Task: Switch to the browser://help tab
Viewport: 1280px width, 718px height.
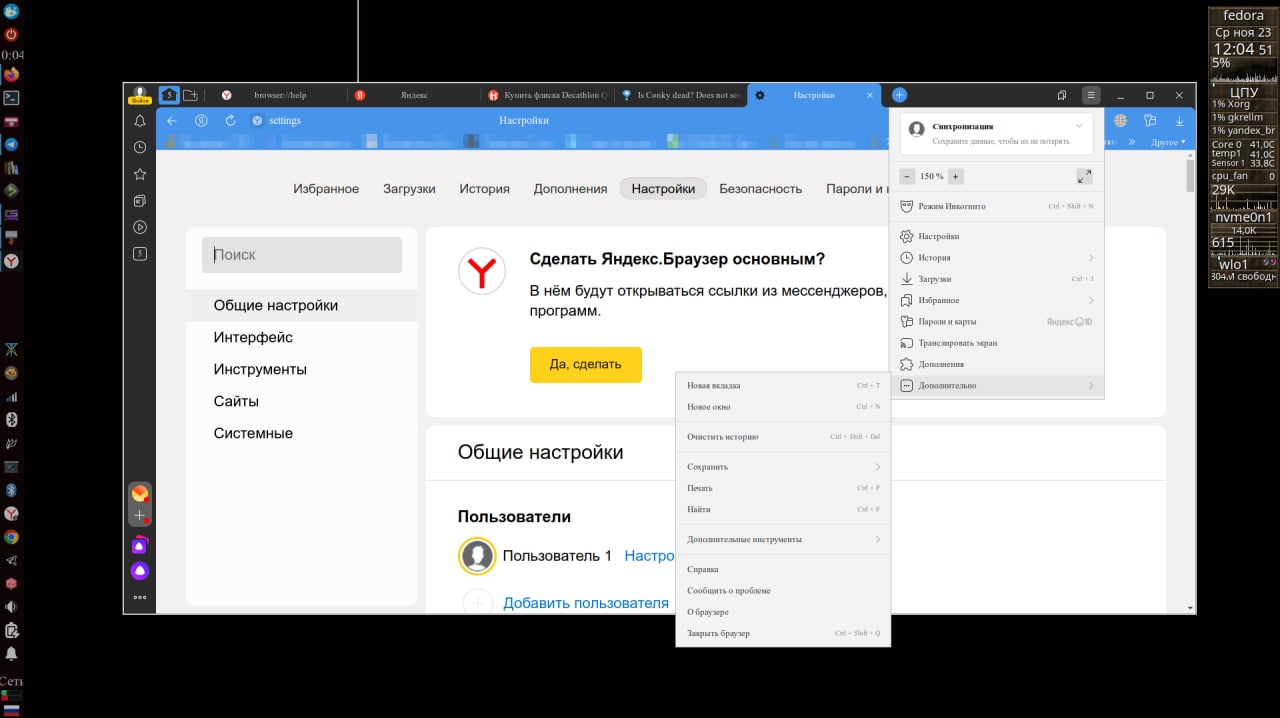Action: pyautogui.click(x=278, y=95)
